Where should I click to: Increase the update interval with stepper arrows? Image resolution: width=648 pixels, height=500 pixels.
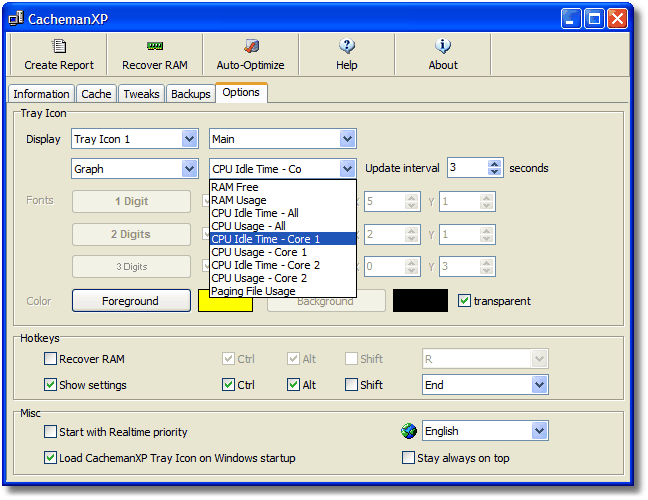click(494, 164)
